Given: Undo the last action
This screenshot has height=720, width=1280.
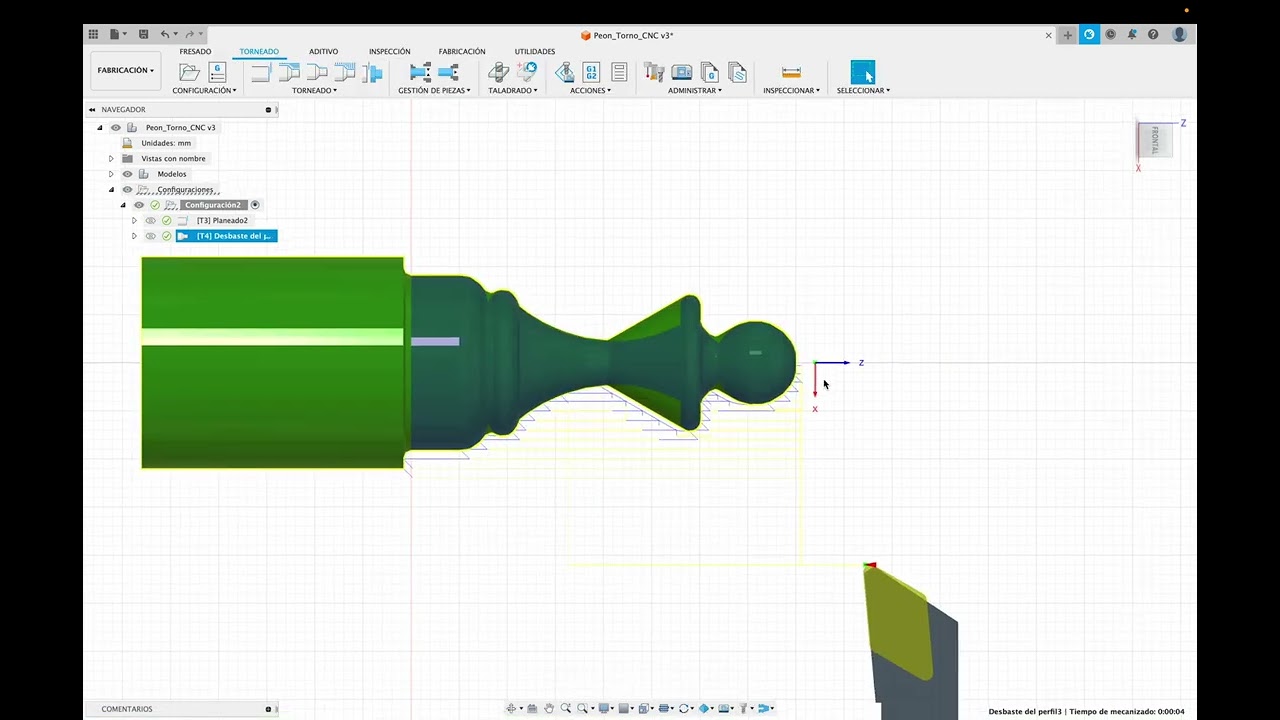Looking at the screenshot, I should coord(165,34).
